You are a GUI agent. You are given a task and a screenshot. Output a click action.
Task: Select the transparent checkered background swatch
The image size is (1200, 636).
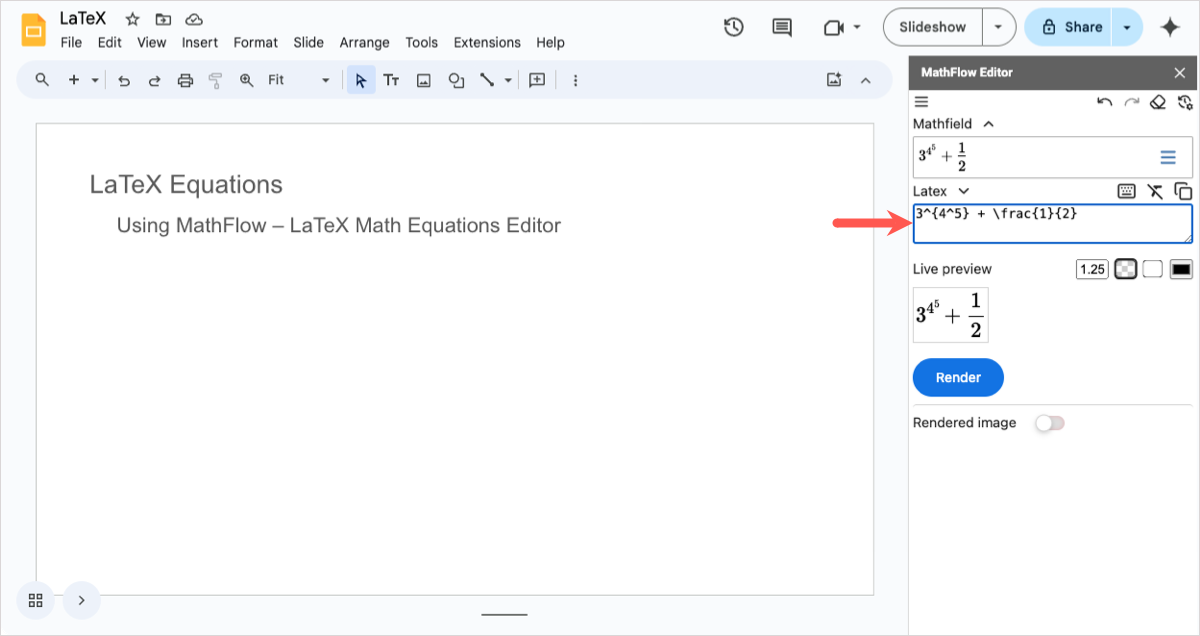[1126, 269]
